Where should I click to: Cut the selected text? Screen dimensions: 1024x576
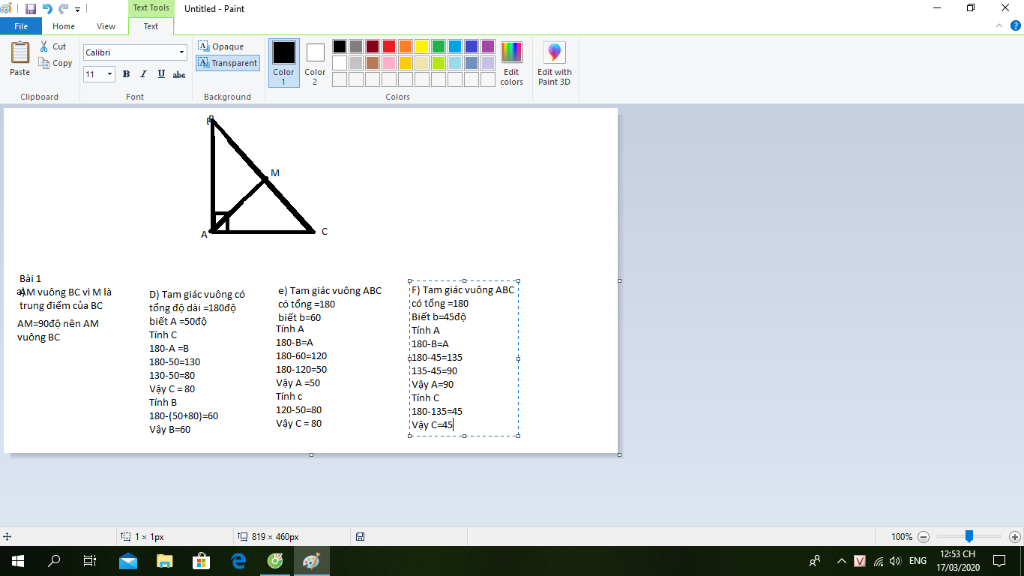53,46
